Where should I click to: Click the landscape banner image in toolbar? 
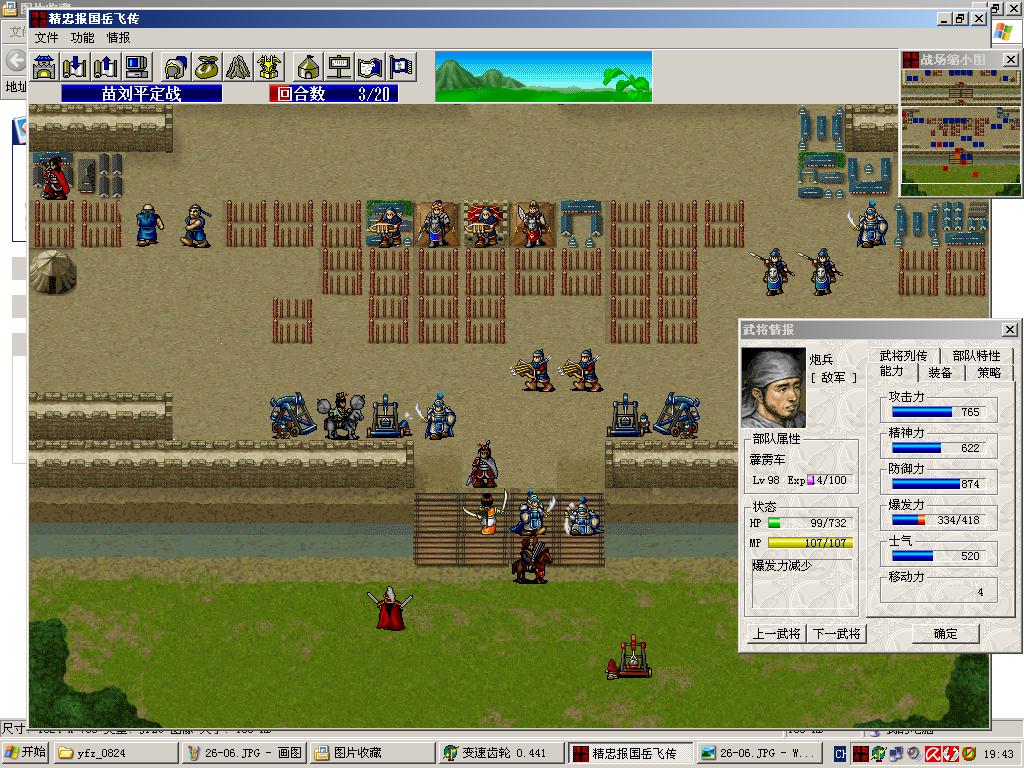point(543,76)
